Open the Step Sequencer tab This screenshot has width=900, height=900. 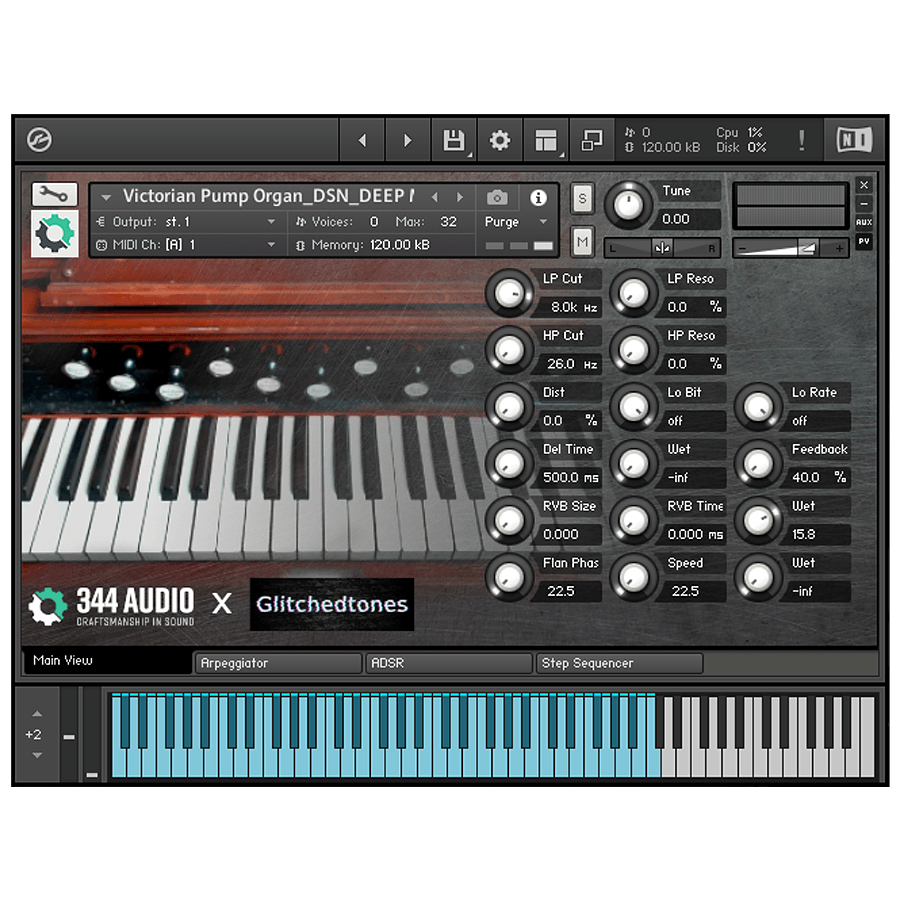click(619, 663)
